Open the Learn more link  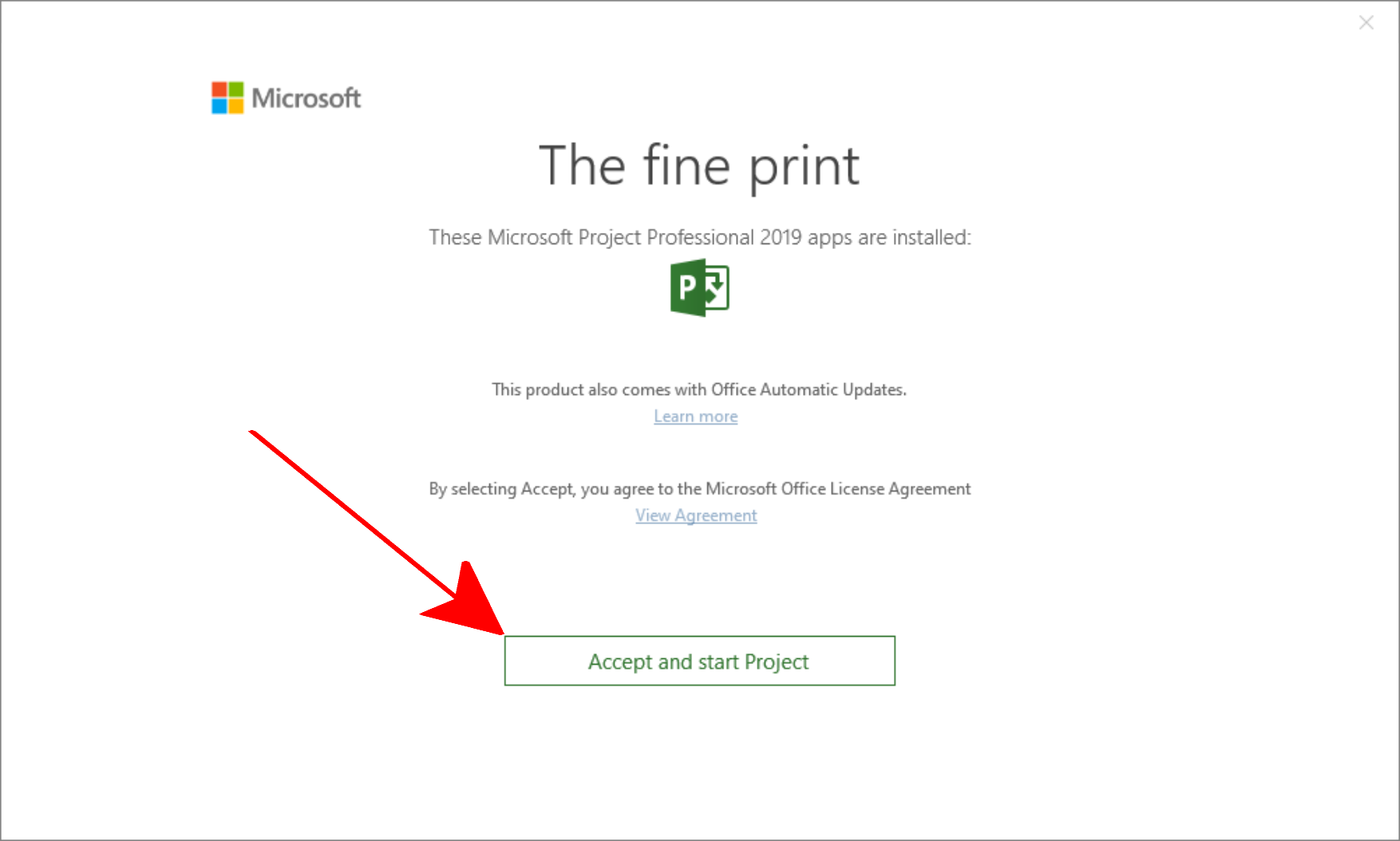click(696, 417)
